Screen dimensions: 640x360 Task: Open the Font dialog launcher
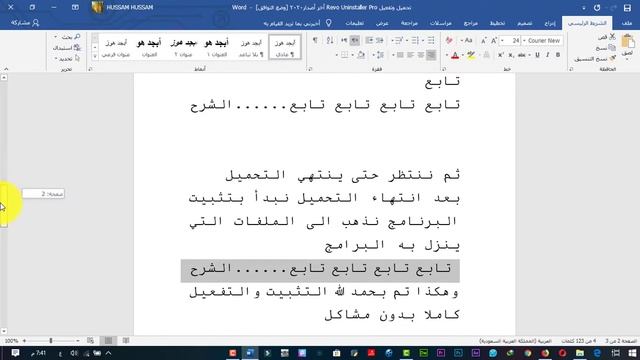click(444, 69)
